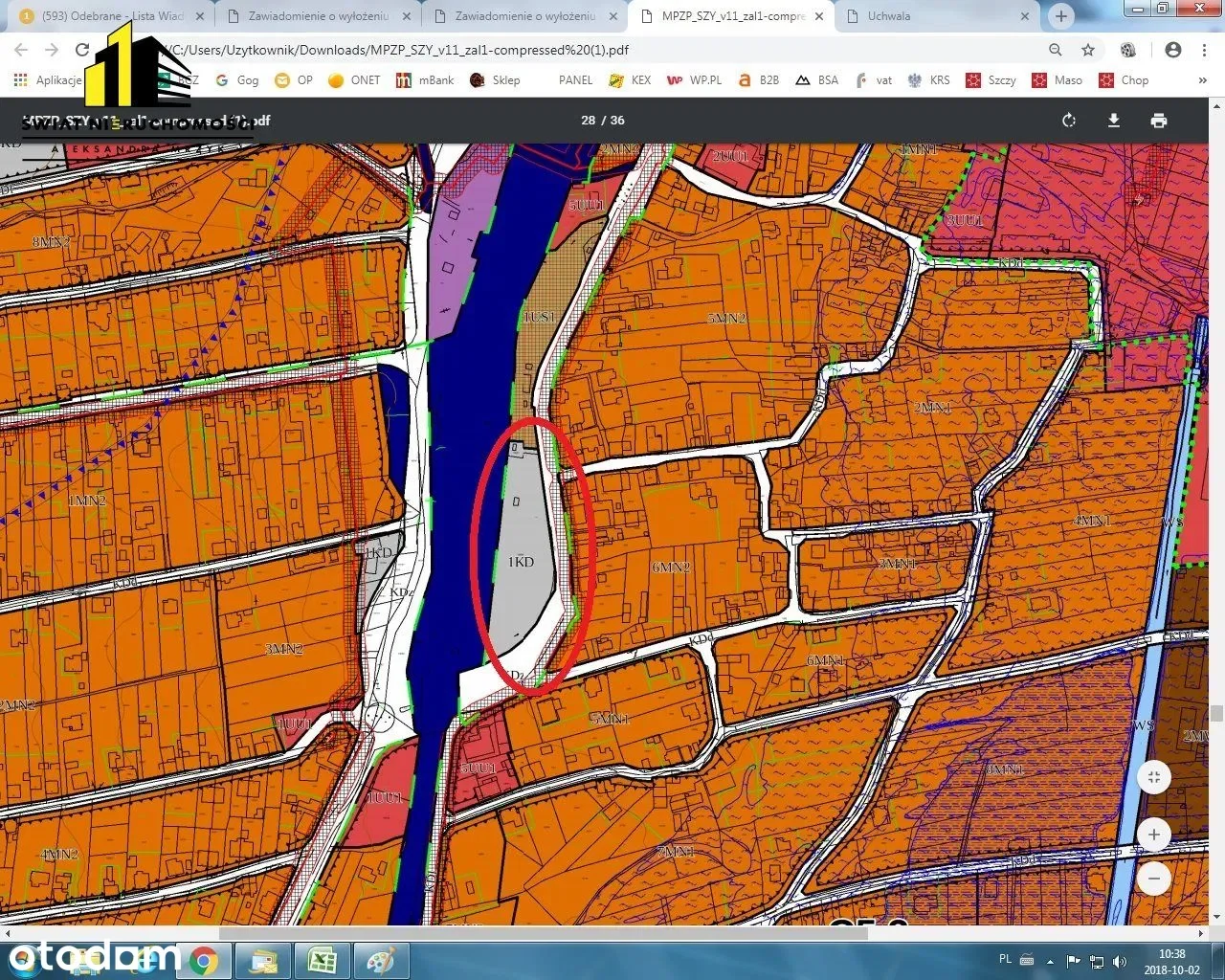Viewport: 1225px width, 980px height.
Task: Open the browser zoom magnifier icon
Action: (x=1055, y=50)
